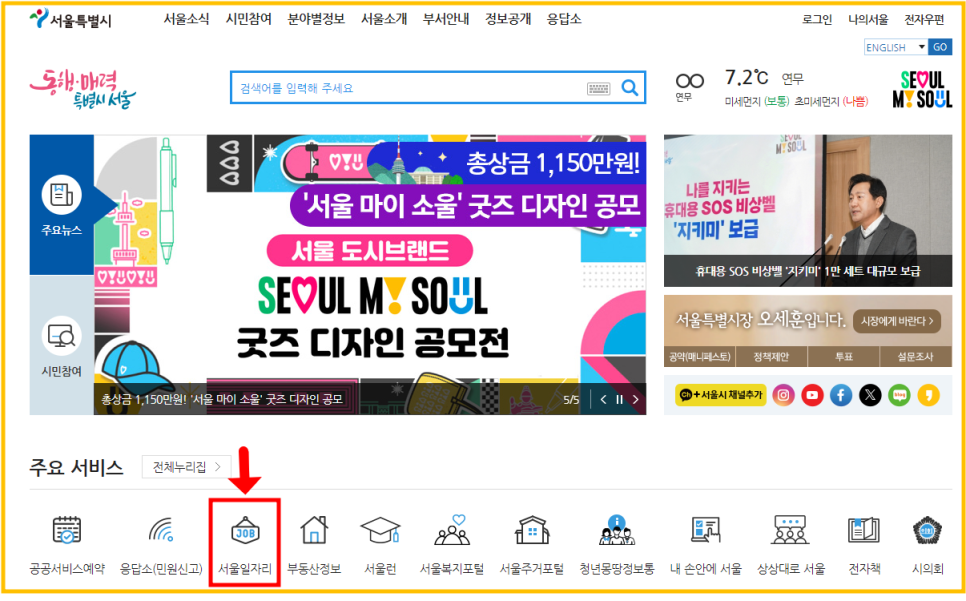
Task: Open Seoul YouTube icon
Action: pos(812,395)
